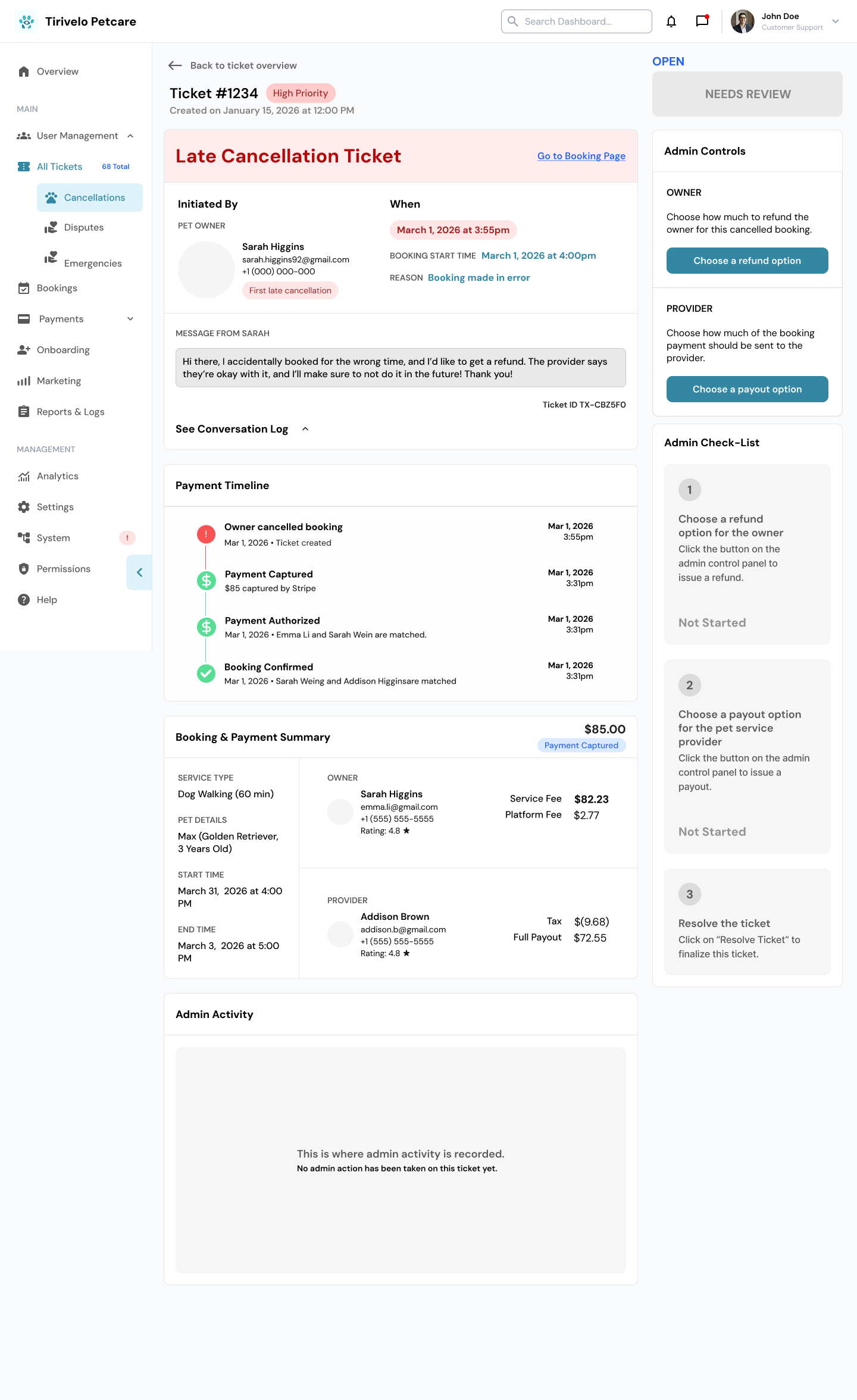
Task: Click the System hierarchy icon
Action: 24,538
